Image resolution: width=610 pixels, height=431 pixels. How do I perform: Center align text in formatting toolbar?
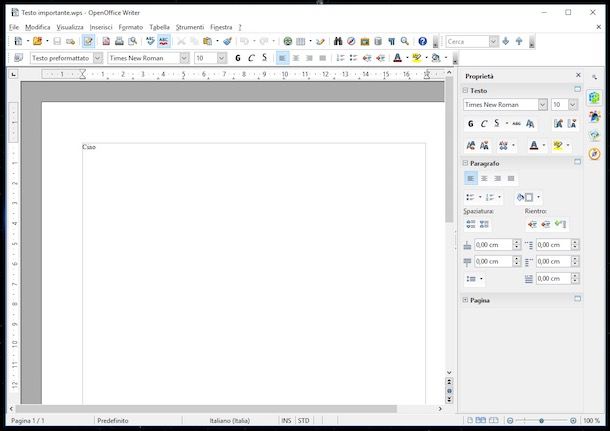296,58
